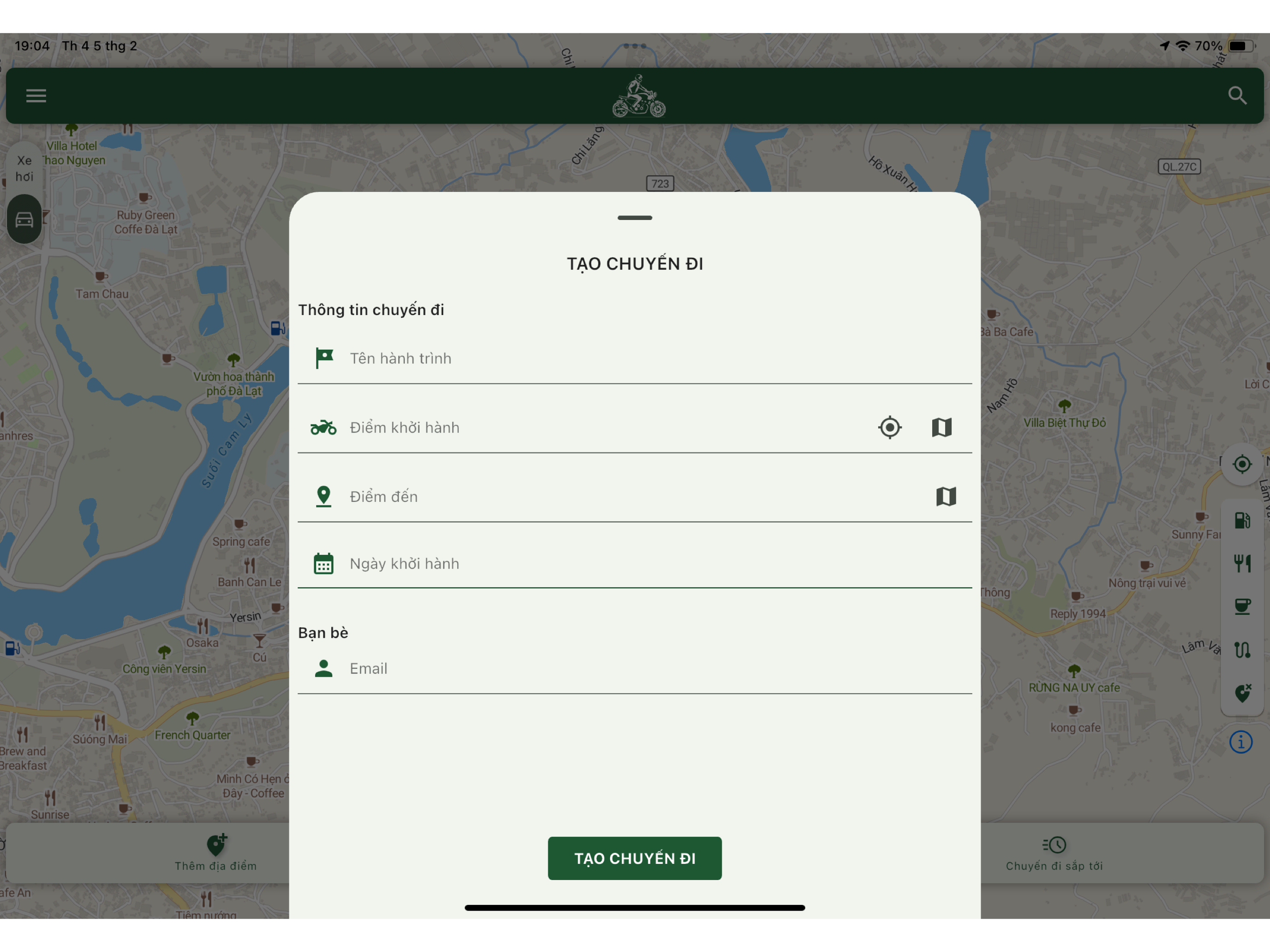Pick Điểm đến on the map
The height and width of the screenshot is (952, 1270).
tap(946, 496)
